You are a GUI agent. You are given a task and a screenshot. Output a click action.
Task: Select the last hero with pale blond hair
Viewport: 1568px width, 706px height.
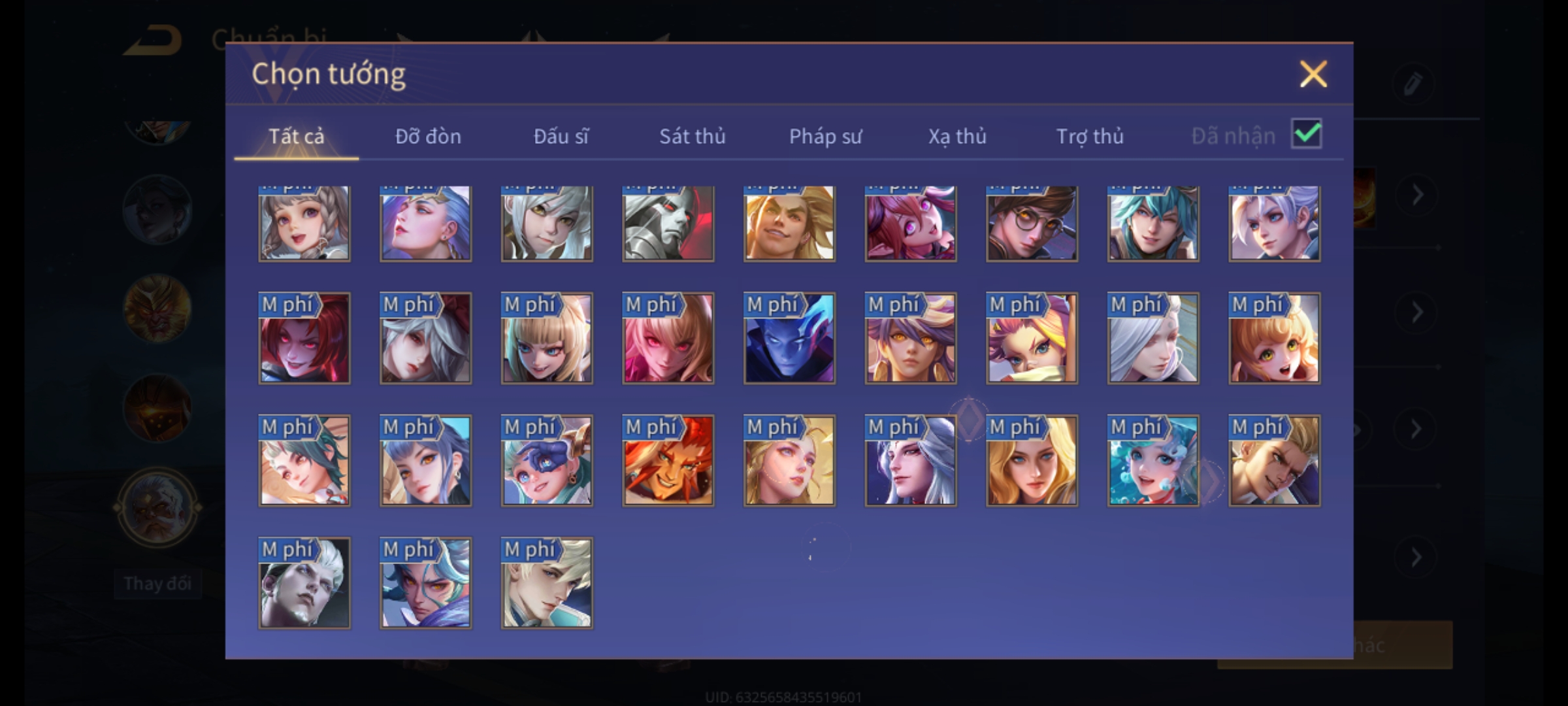(547, 583)
